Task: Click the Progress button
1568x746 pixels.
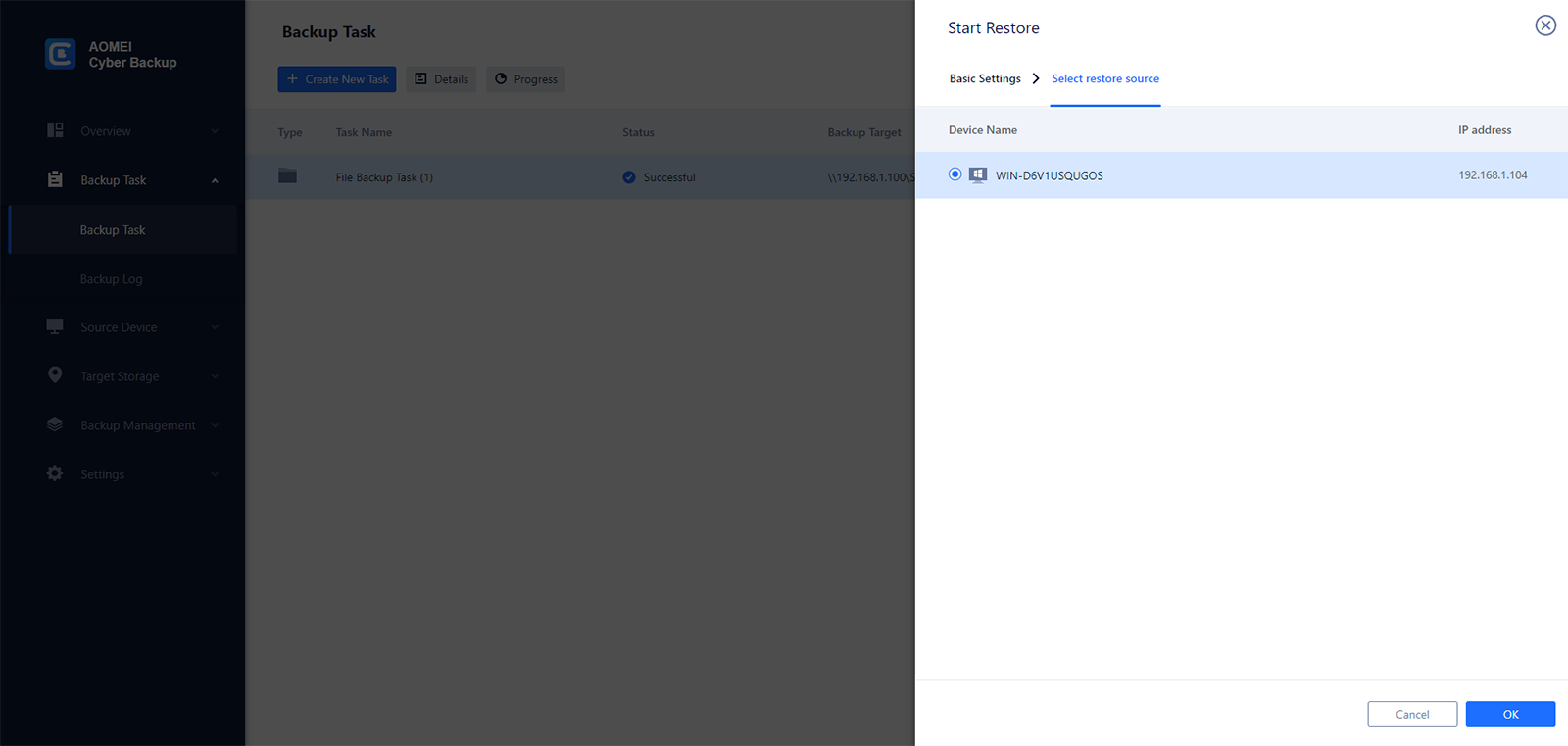Action: [x=525, y=79]
